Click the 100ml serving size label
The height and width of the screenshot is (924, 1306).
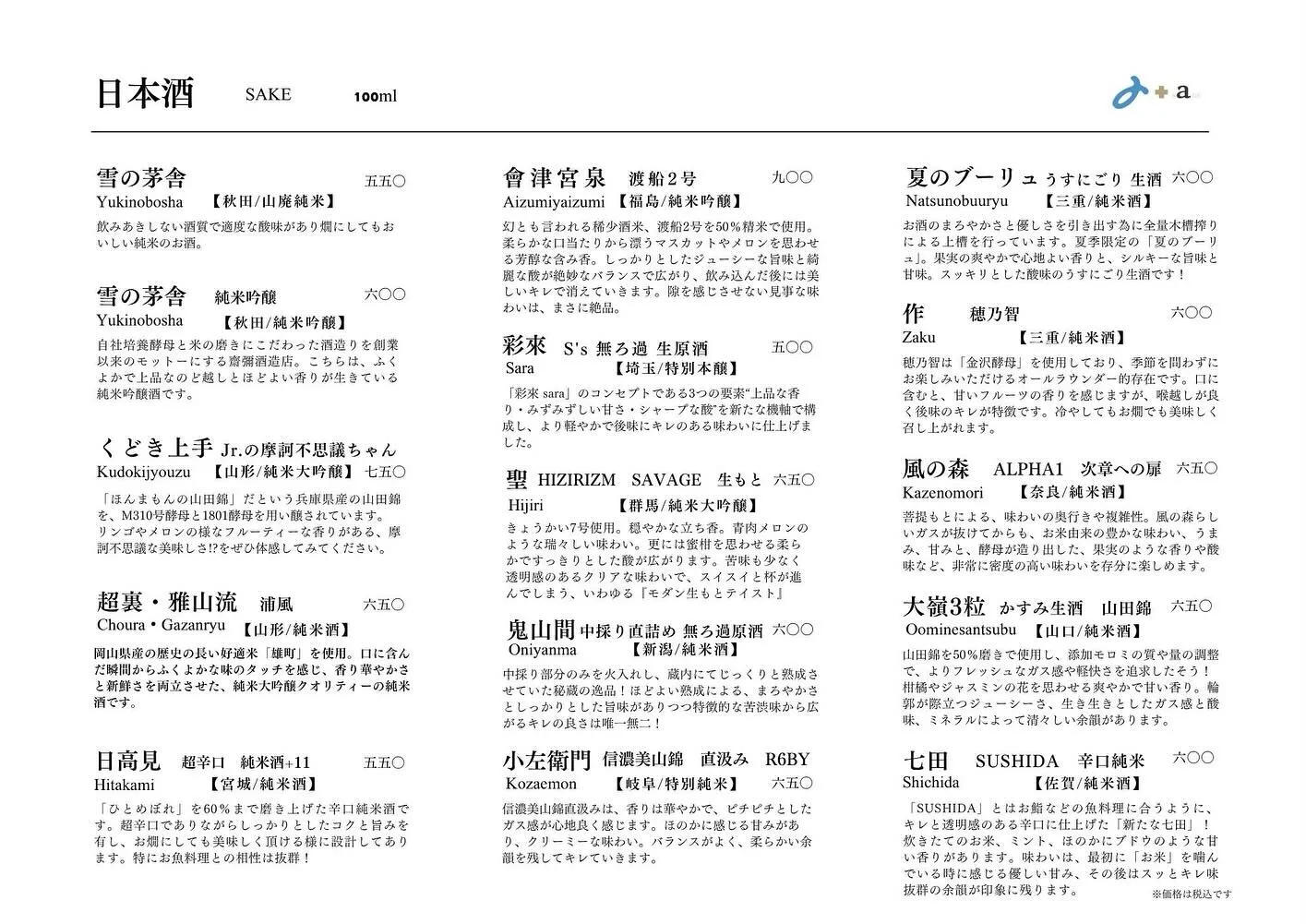375,96
